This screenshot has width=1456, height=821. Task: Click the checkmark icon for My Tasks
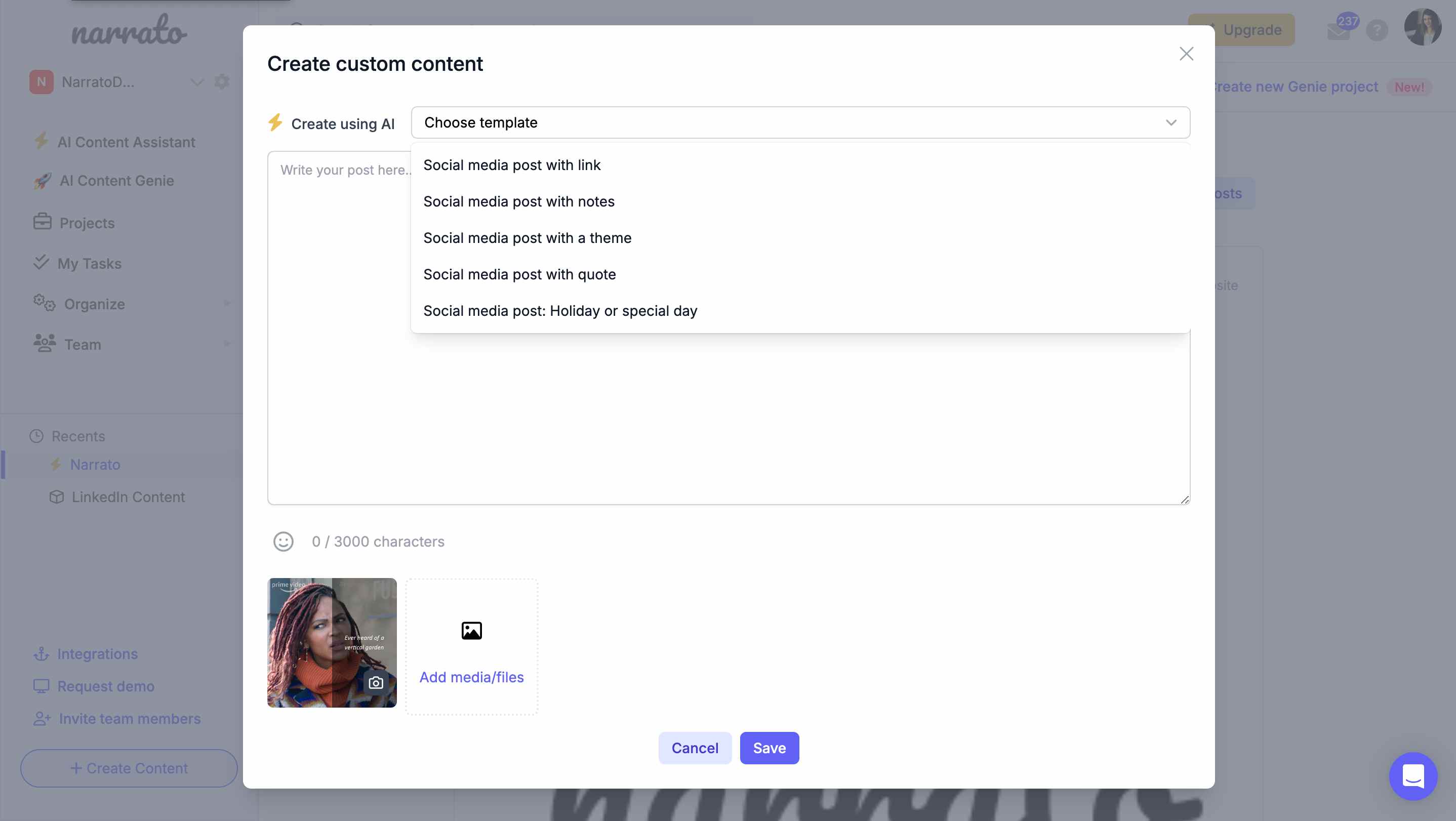41,262
